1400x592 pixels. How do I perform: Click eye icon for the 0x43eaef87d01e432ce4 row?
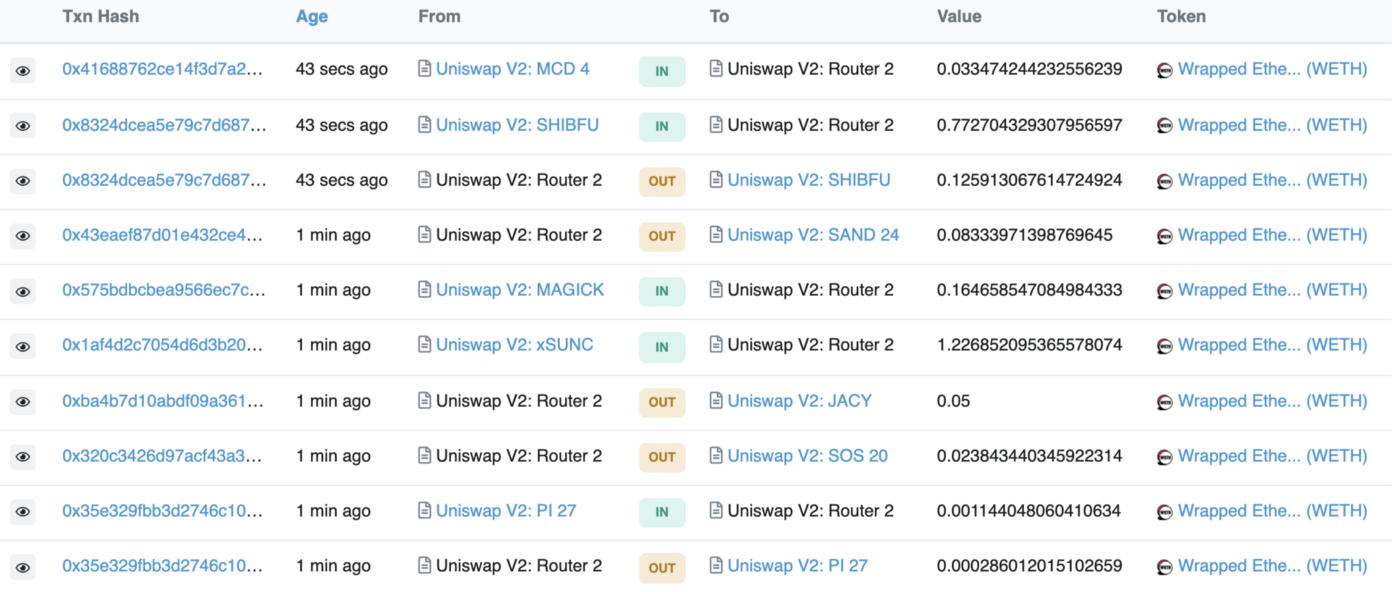pos(22,237)
